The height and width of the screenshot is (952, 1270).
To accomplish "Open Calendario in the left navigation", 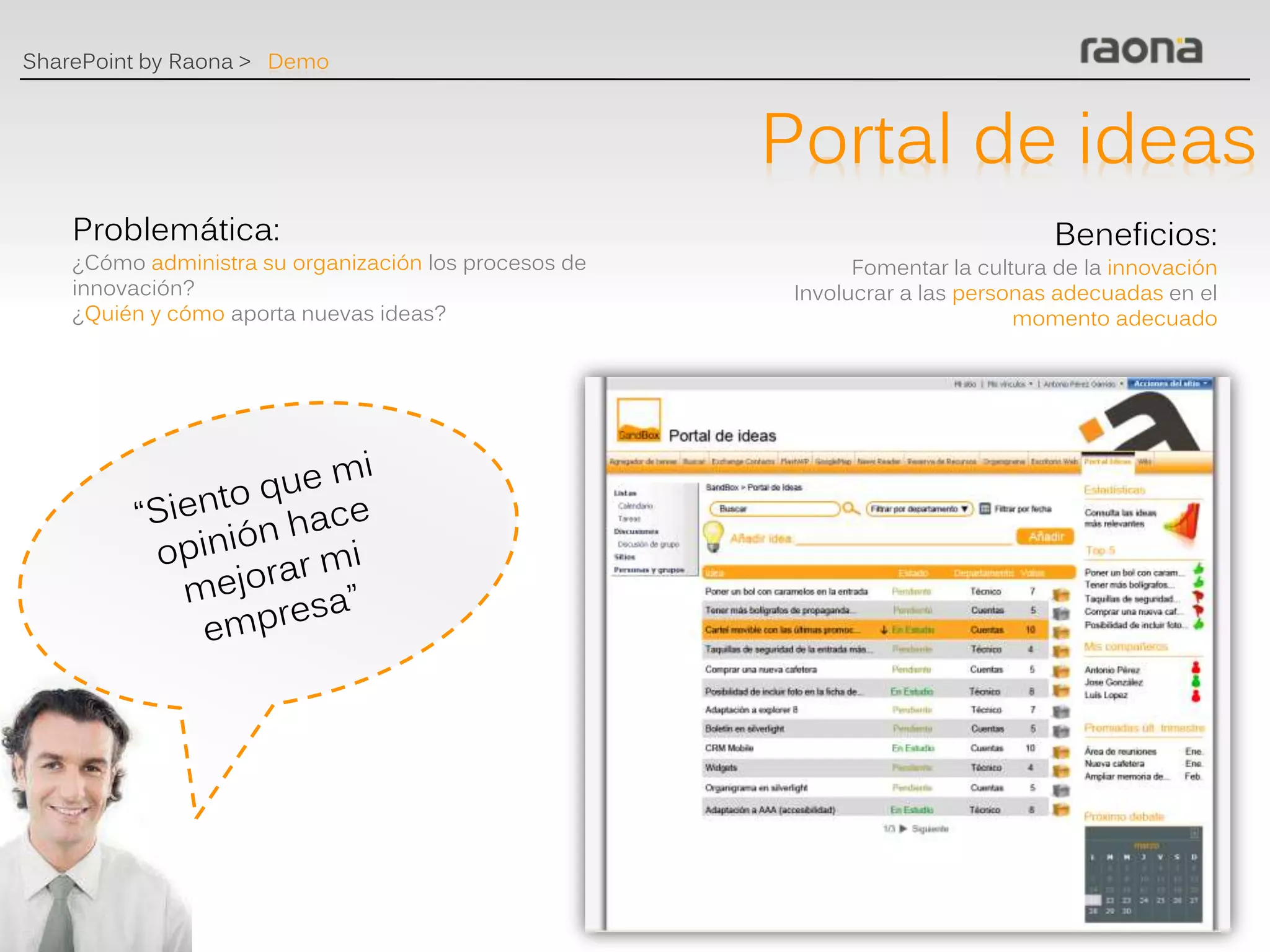I will [x=635, y=506].
